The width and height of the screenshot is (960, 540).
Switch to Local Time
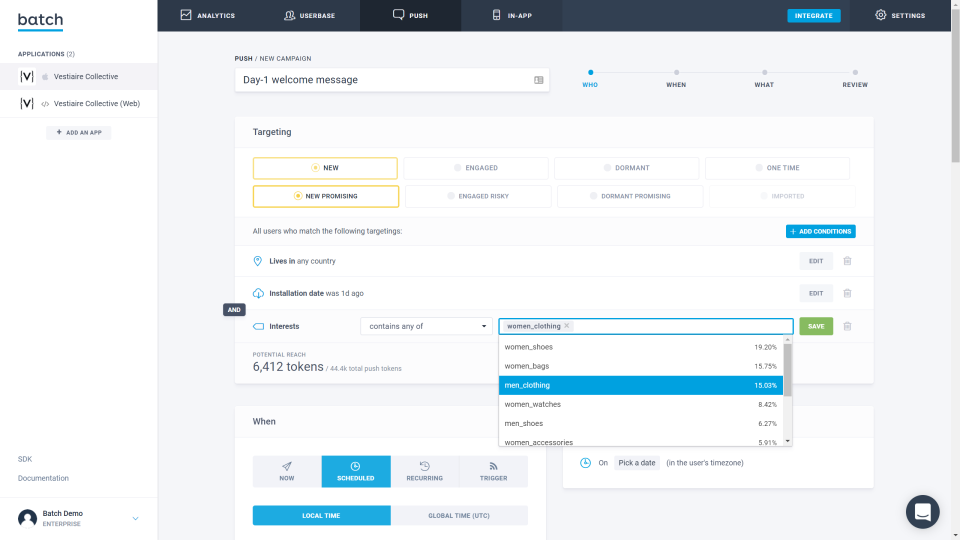pyautogui.click(x=321, y=516)
